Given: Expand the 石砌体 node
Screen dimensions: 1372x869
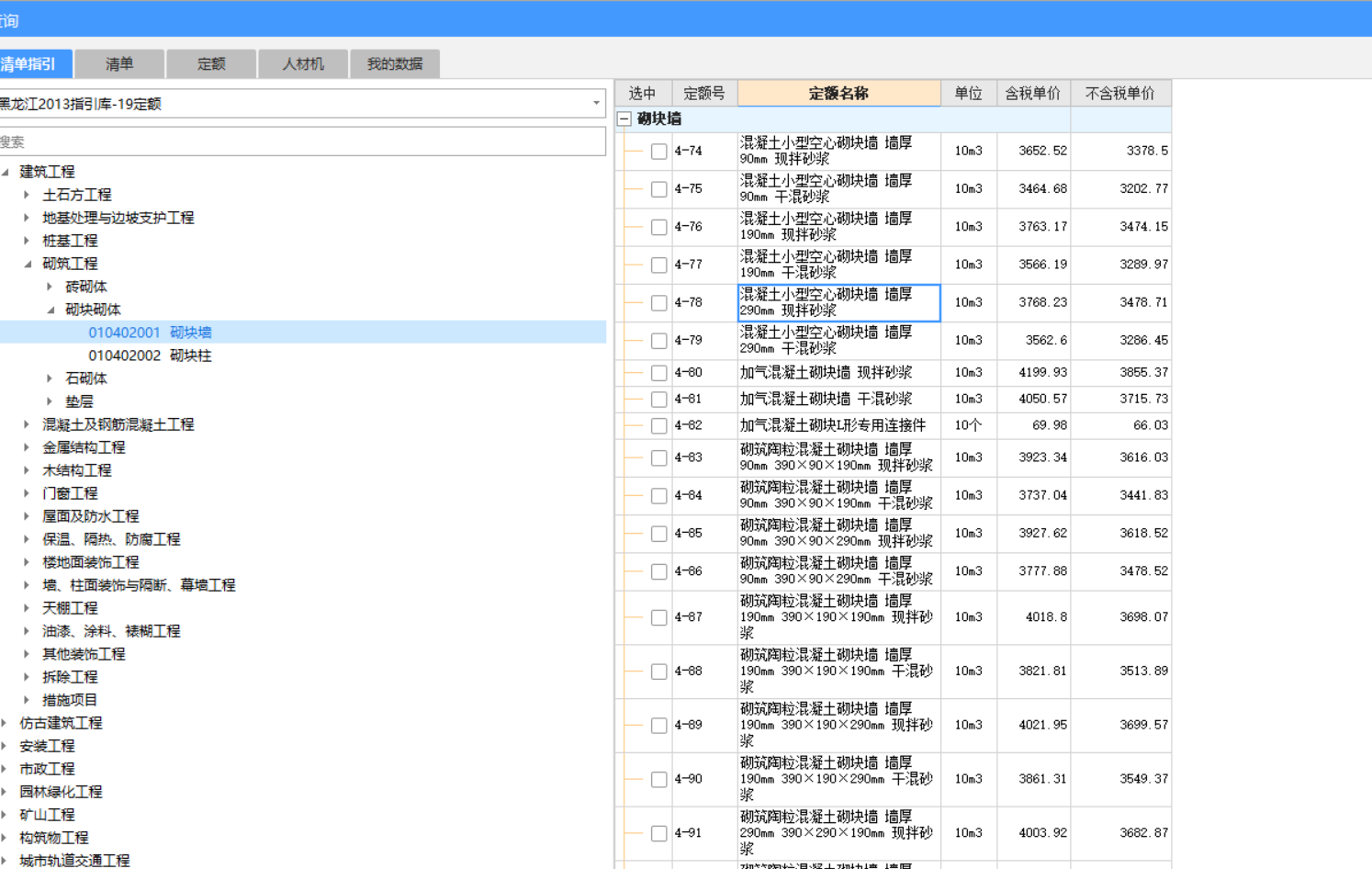Looking at the screenshot, I should pos(50,378).
